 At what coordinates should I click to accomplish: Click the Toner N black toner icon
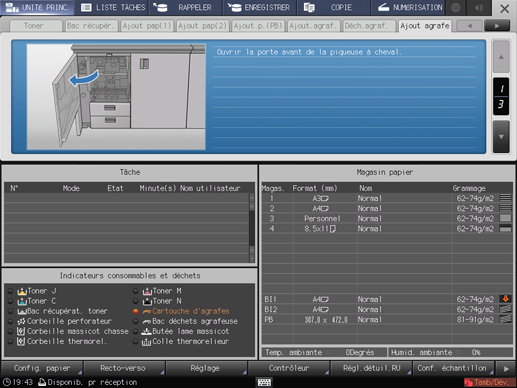click(x=147, y=301)
